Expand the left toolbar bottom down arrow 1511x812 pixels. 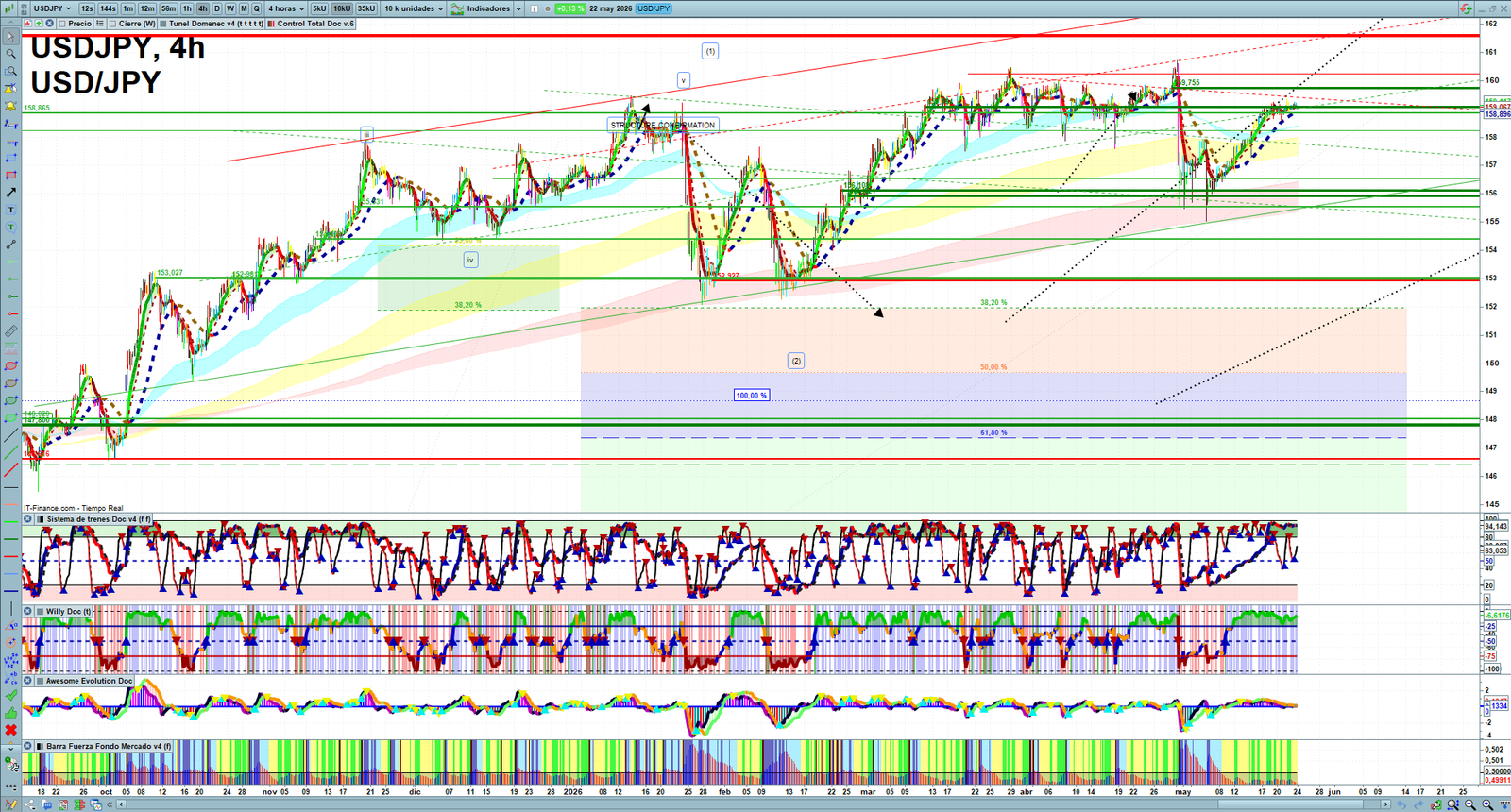10,748
